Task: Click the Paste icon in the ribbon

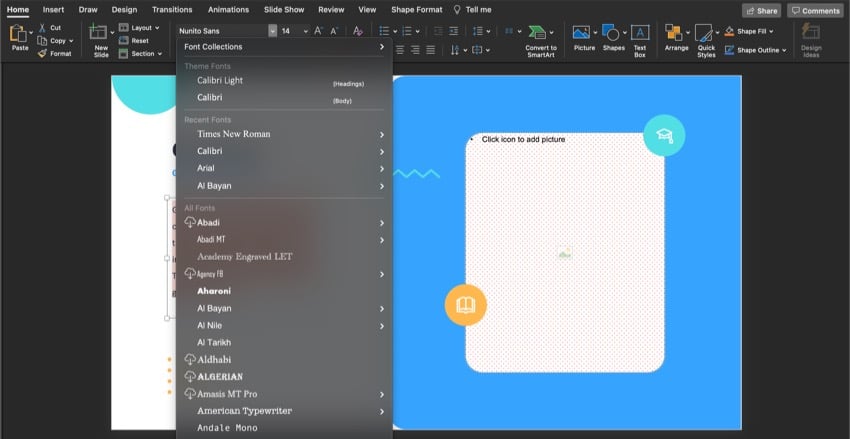Action: point(18,34)
